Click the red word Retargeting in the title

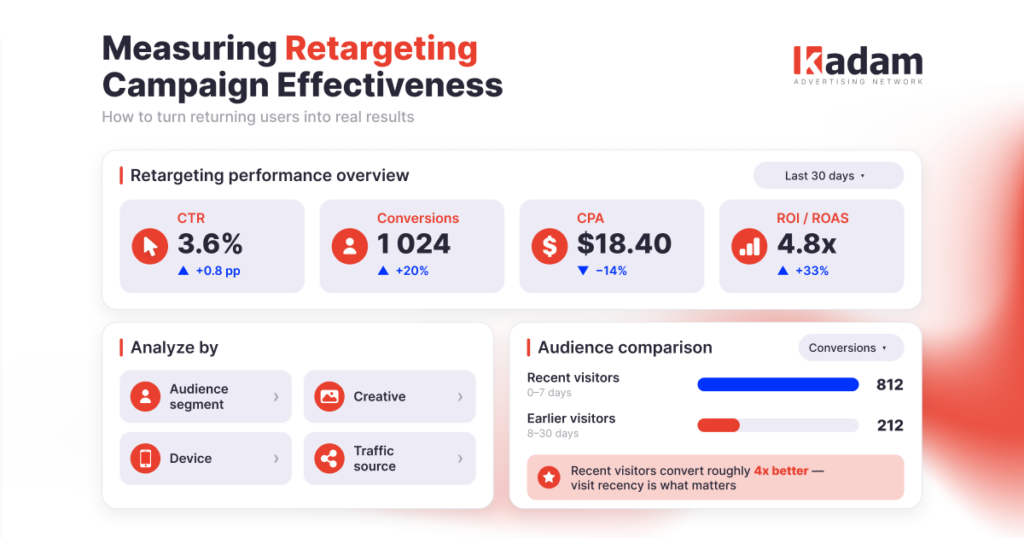[x=381, y=50]
